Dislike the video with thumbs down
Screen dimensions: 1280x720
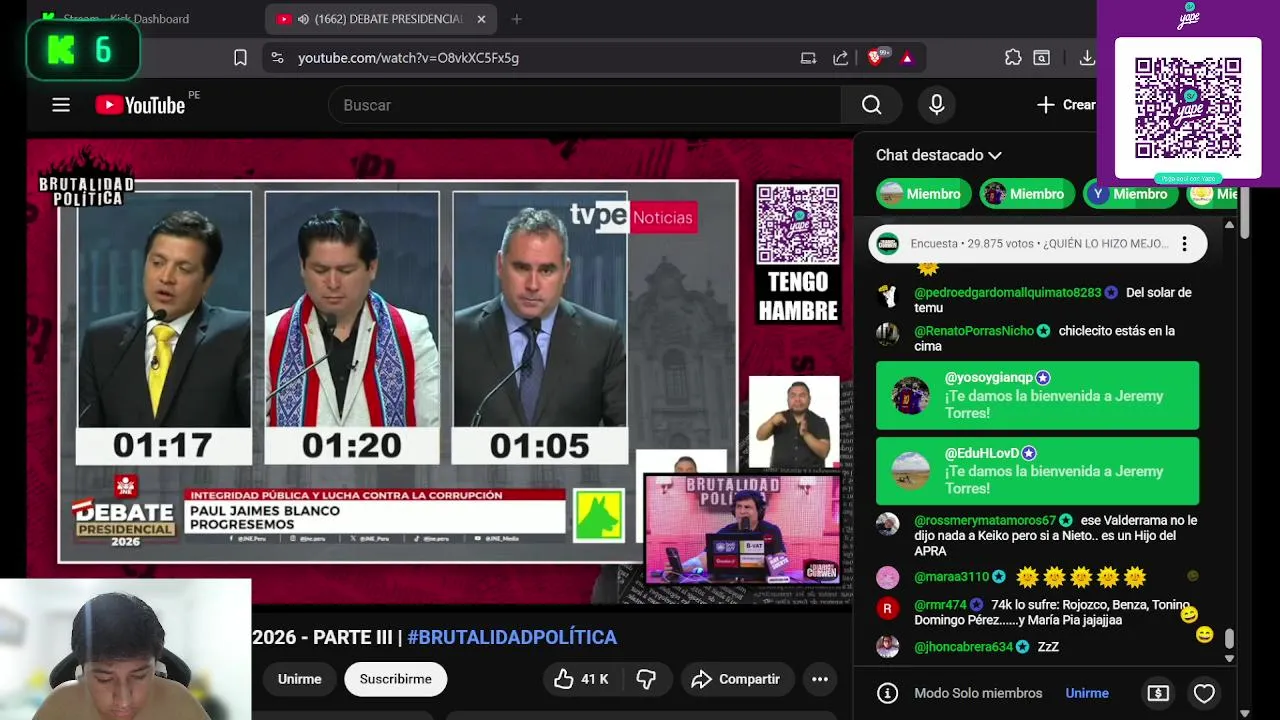coord(647,679)
